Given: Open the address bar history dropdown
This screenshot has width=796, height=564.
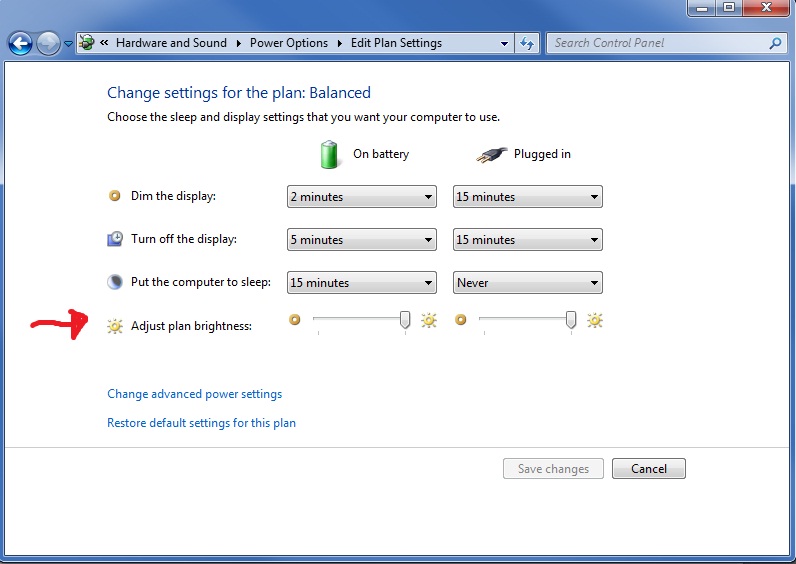Looking at the screenshot, I should point(504,44).
